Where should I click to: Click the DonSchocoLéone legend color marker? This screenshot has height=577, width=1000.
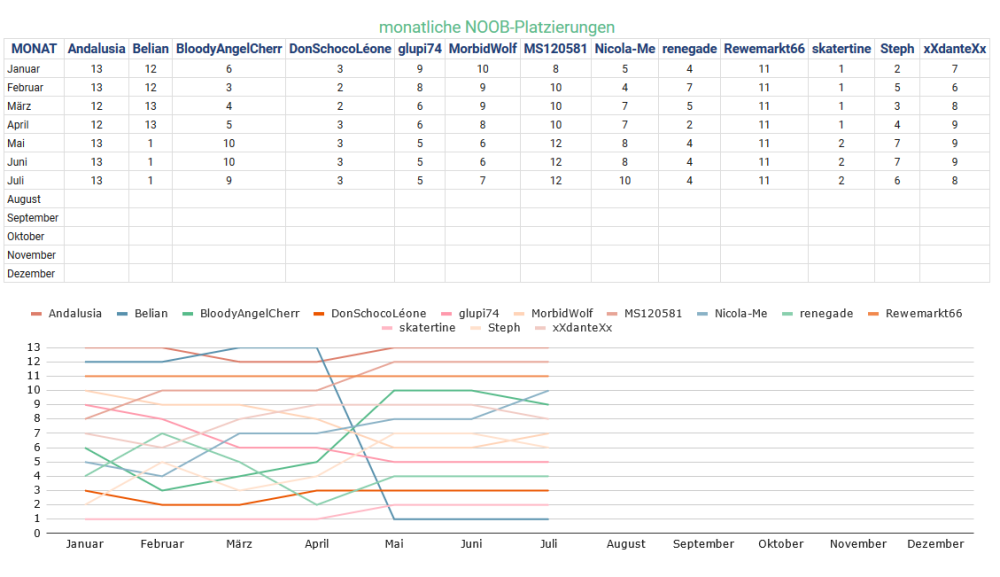(317, 313)
